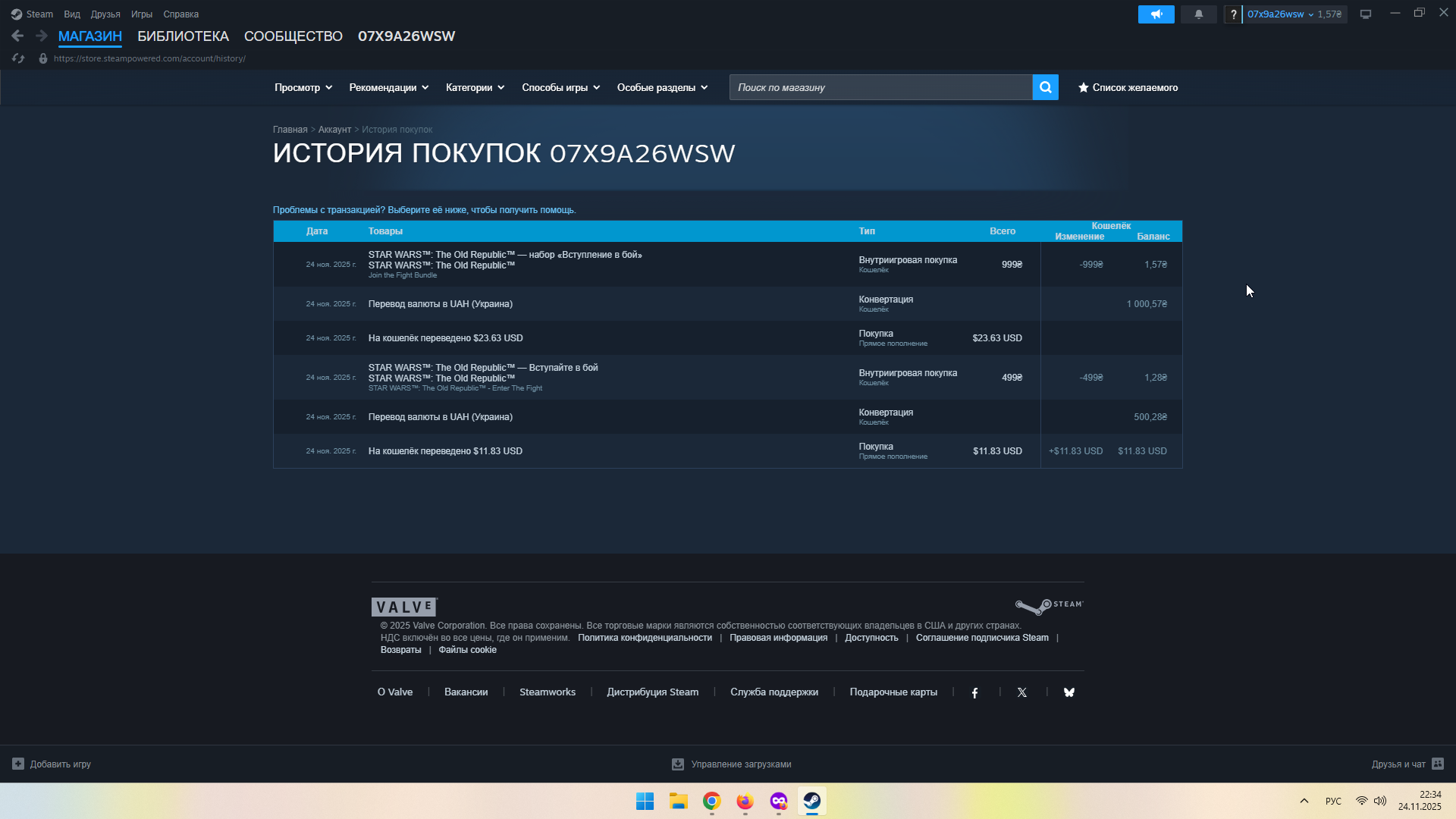
Task: Open Steam Bluesky butterfly icon
Action: point(1069,692)
